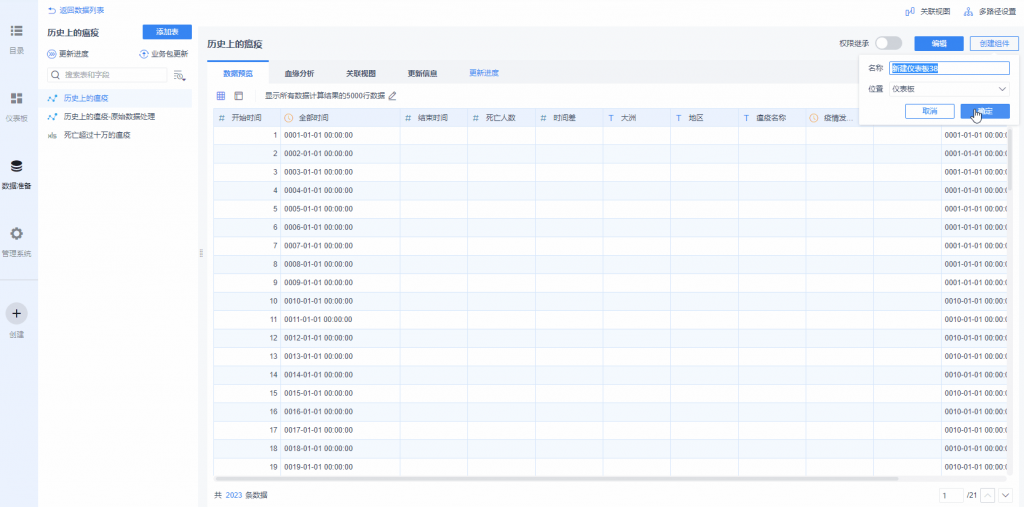Focus the 搜索表和字段 search field
This screenshot has height=507, width=1024.
pyautogui.click(x=107, y=75)
